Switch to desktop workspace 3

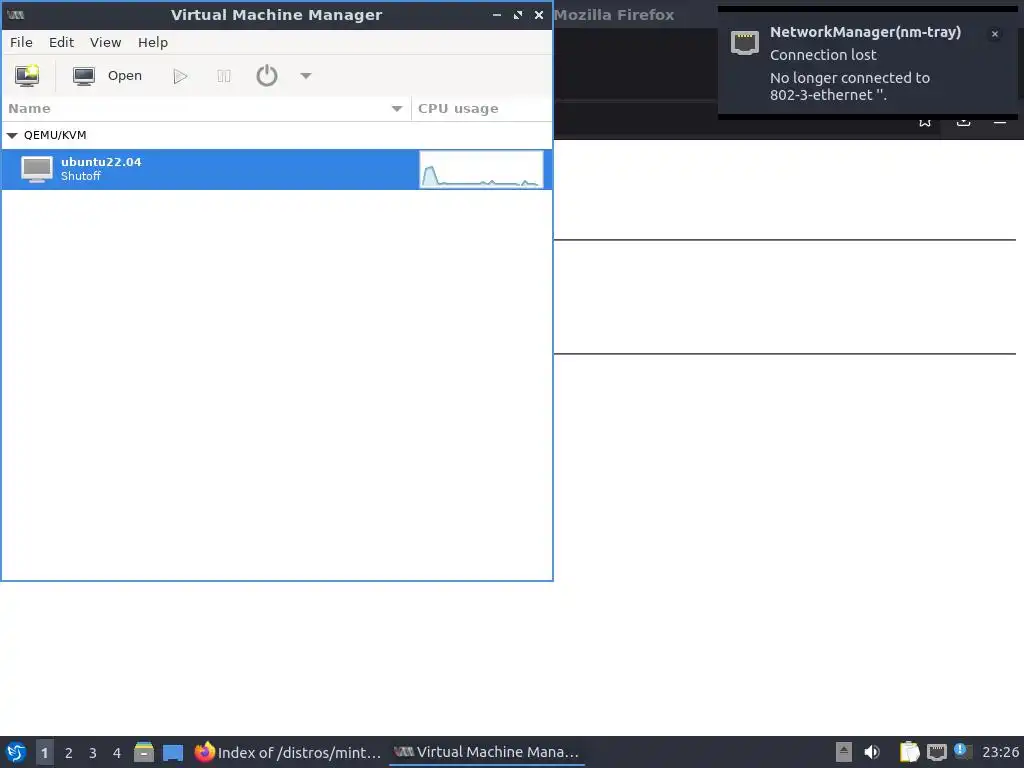pyautogui.click(x=93, y=753)
